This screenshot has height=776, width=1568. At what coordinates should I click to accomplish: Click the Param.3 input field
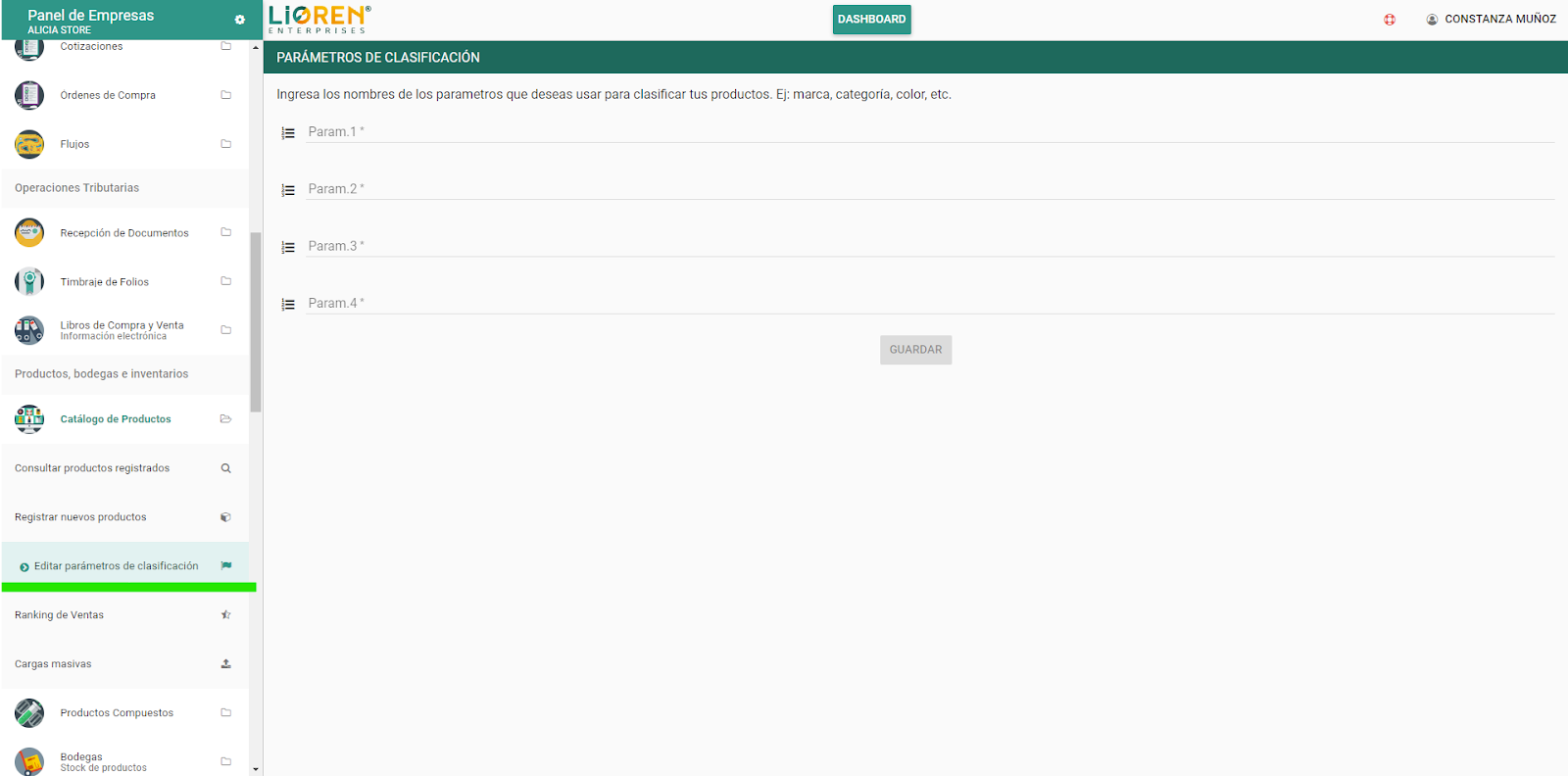point(930,246)
